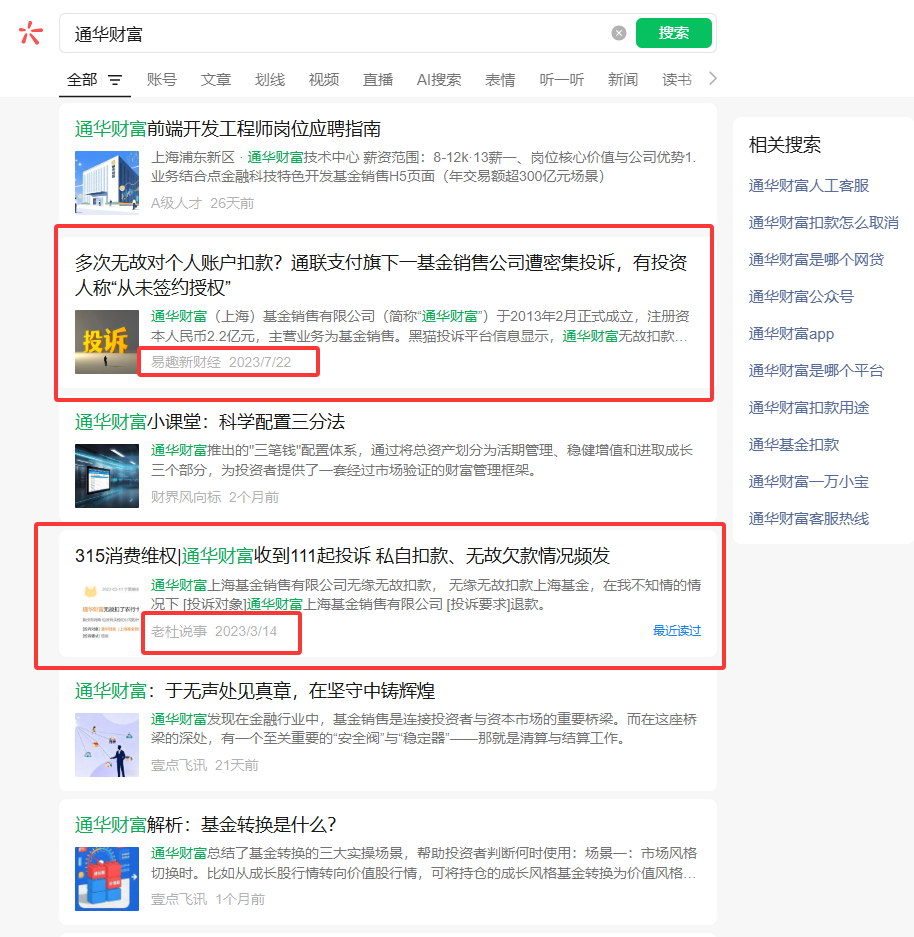The height and width of the screenshot is (937, 914).
Task: Open article 前端开发工程师岗位应聘指南
Action: (228, 129)
